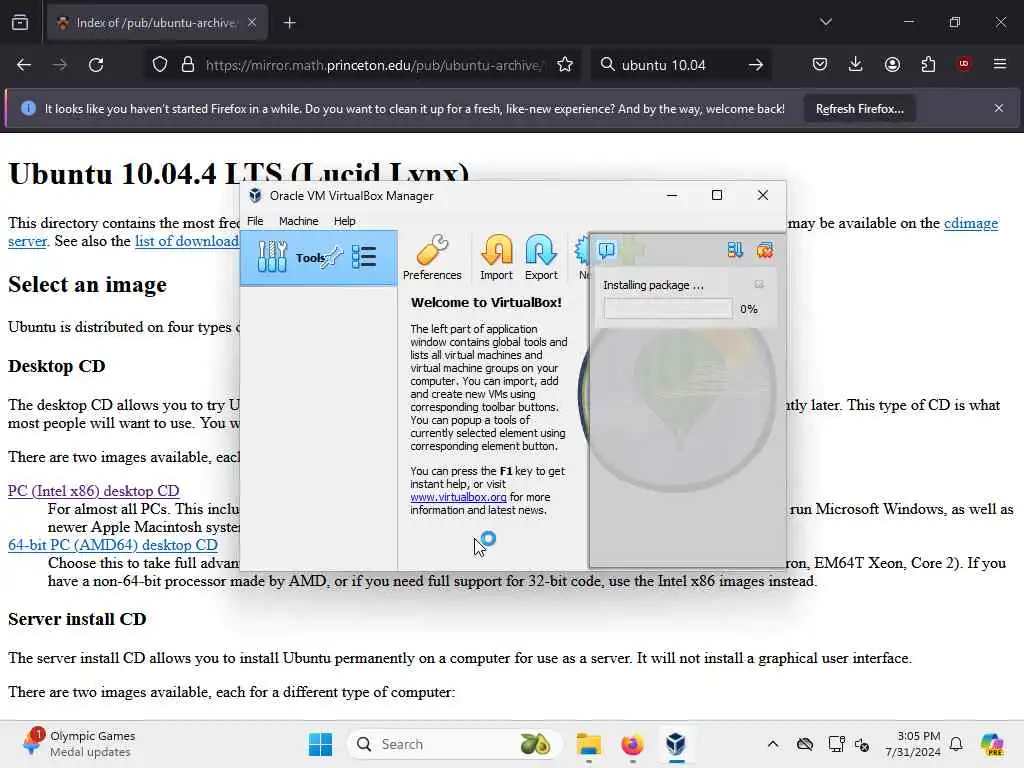This screenshot has height=768, width=1024.
Task: Click the site padlock icon
Action: pos(188,65)
